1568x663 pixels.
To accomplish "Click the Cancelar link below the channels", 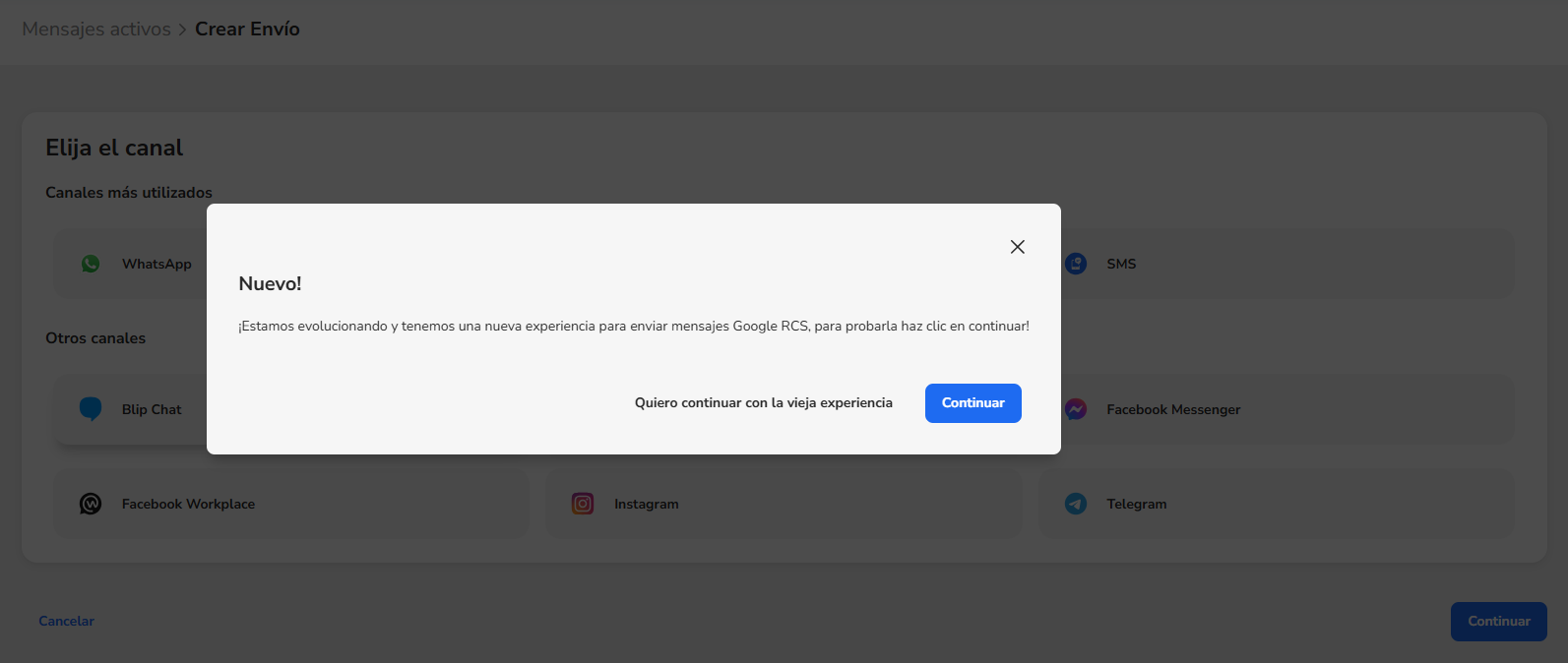I will (x=67, y=621).
